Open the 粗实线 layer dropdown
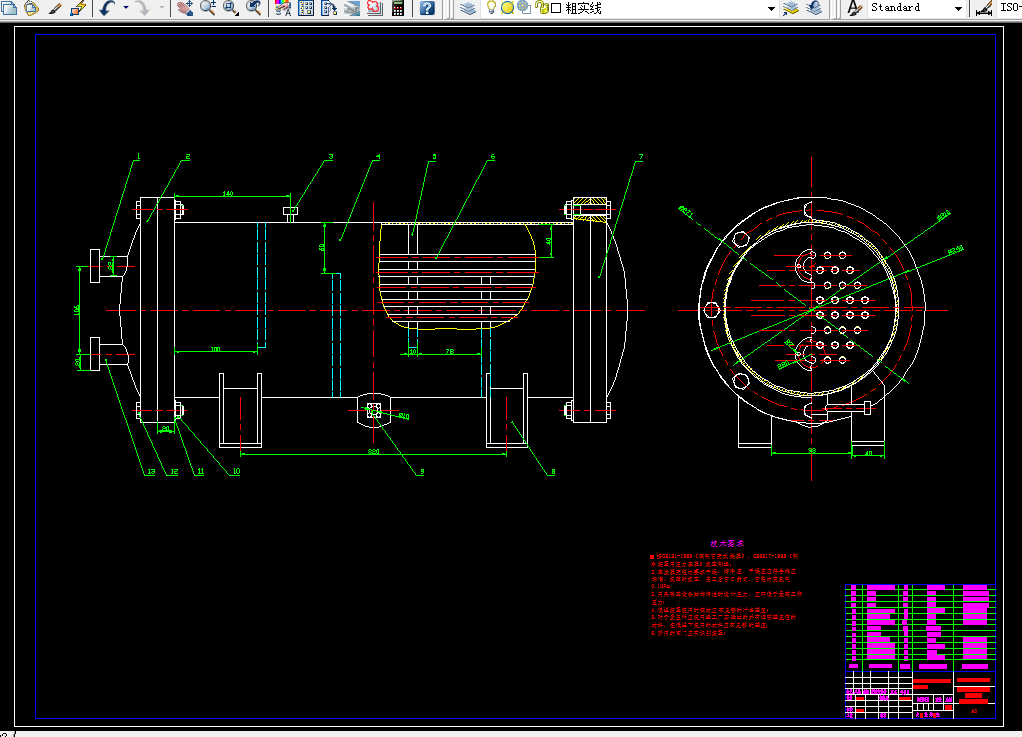 [771, 8]
